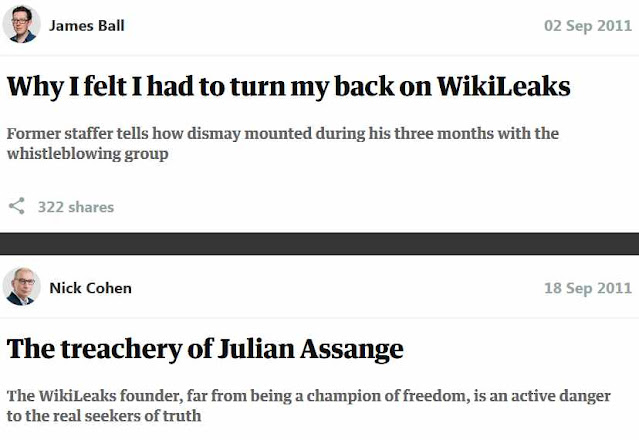This screenshot has height=440, width=639.
Task: Click the 18 Sep 2011 date
Action: [x=588, y=288]
